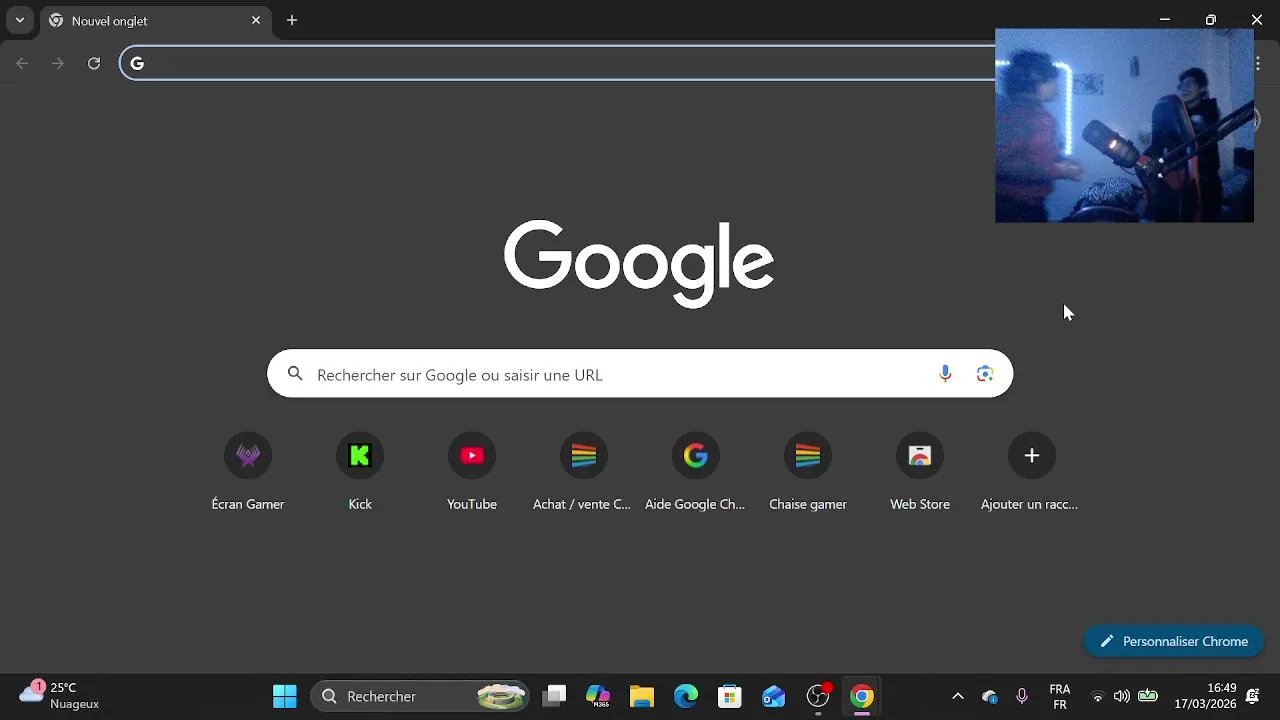Change the FRA FR keyboard language
Viewport: 1280px width, 720px height.
1060,696
